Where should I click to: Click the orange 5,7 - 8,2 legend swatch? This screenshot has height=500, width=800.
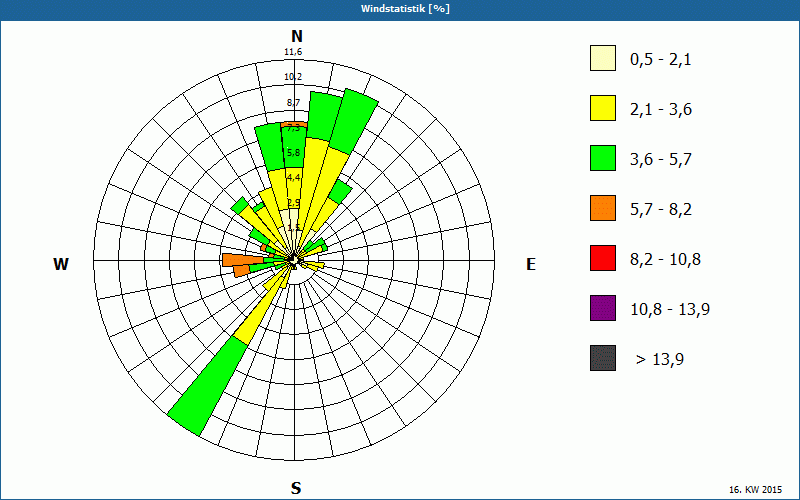coord(603,208)
